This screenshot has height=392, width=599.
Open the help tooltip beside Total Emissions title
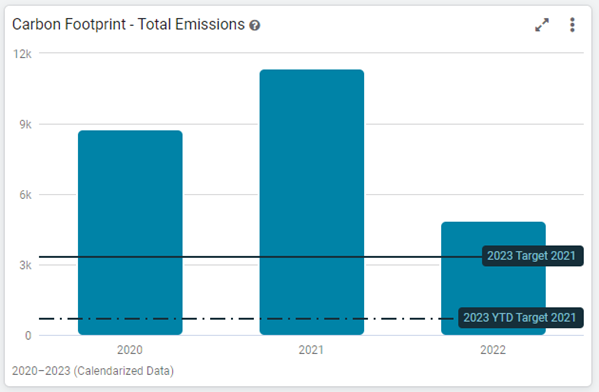click(x=254, y=26)
